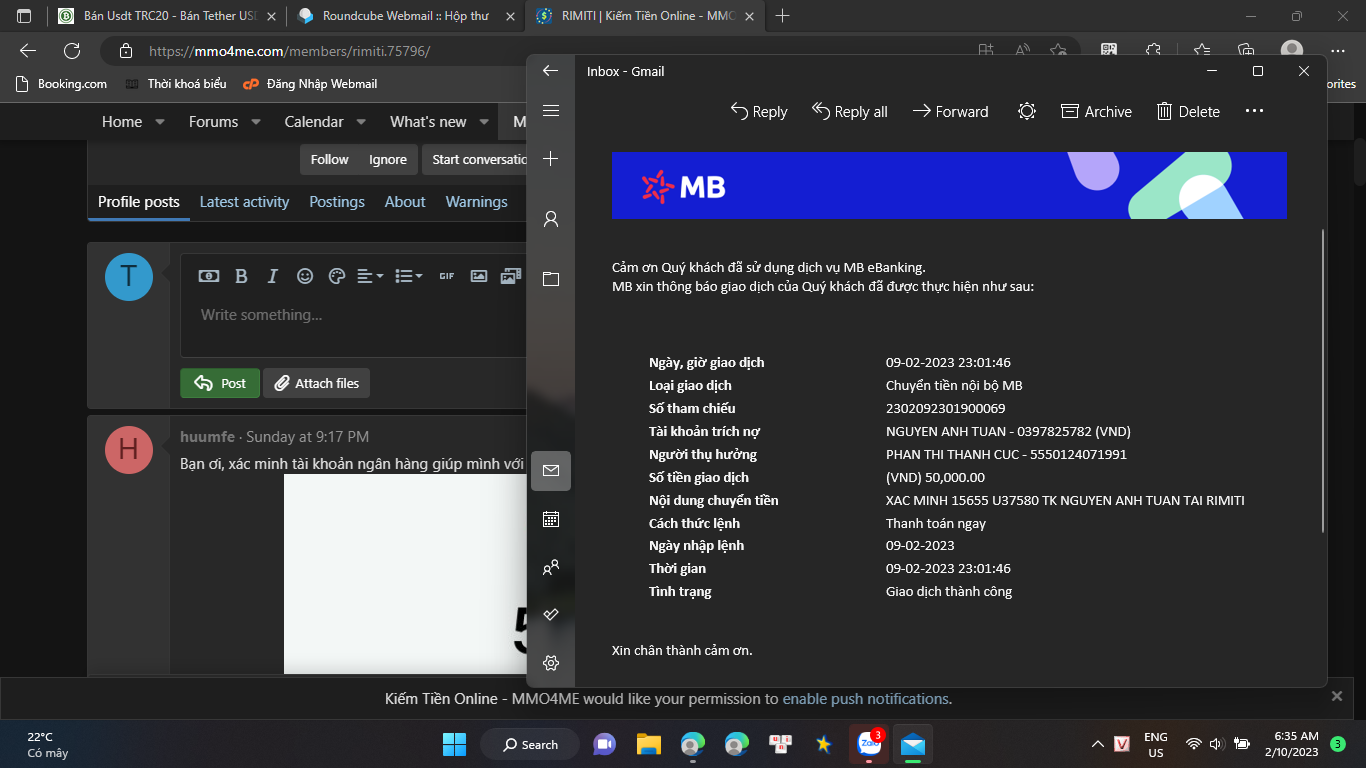
Task: Compose new mail with plus icon
Action: 550,159
